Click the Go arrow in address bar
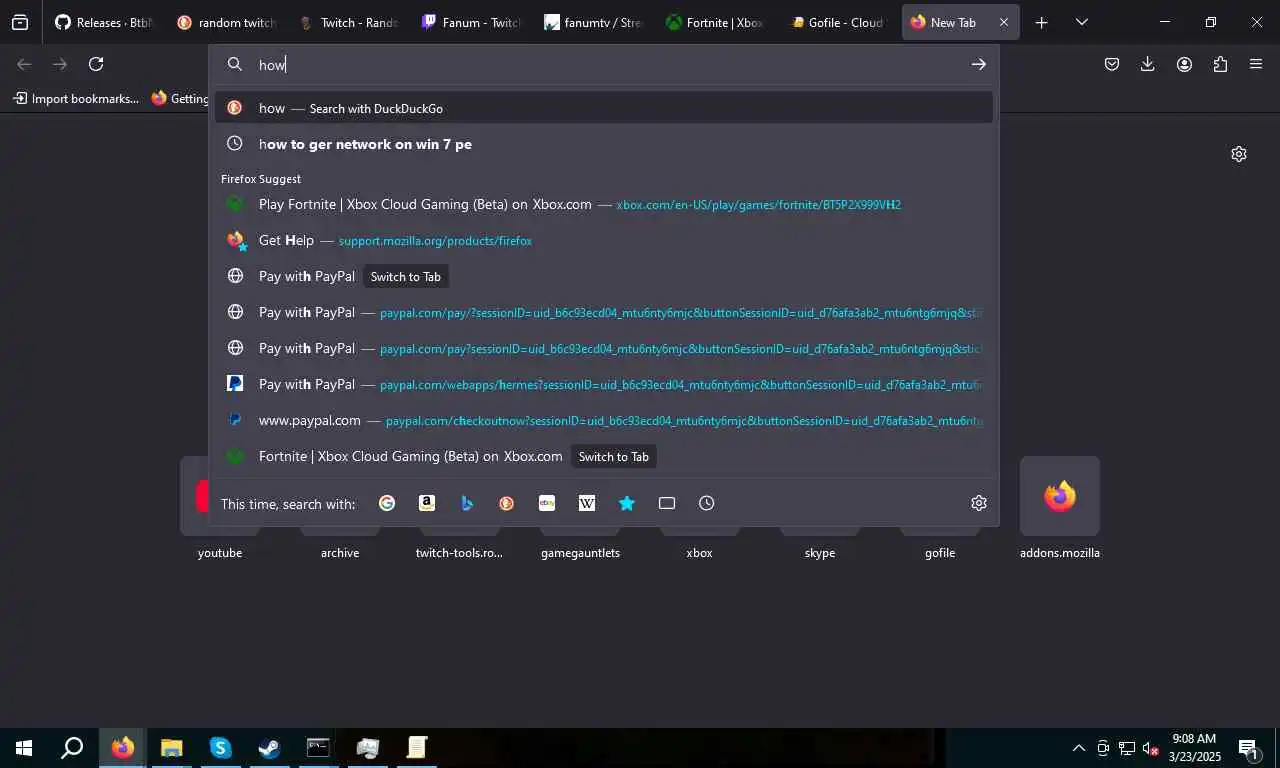This screenshot has width=1280, height=768. (x=978, y=64)
